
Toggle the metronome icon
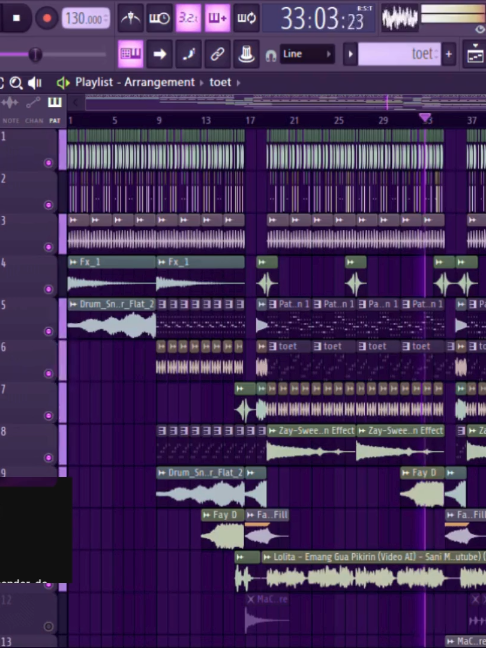coord(131,18)
